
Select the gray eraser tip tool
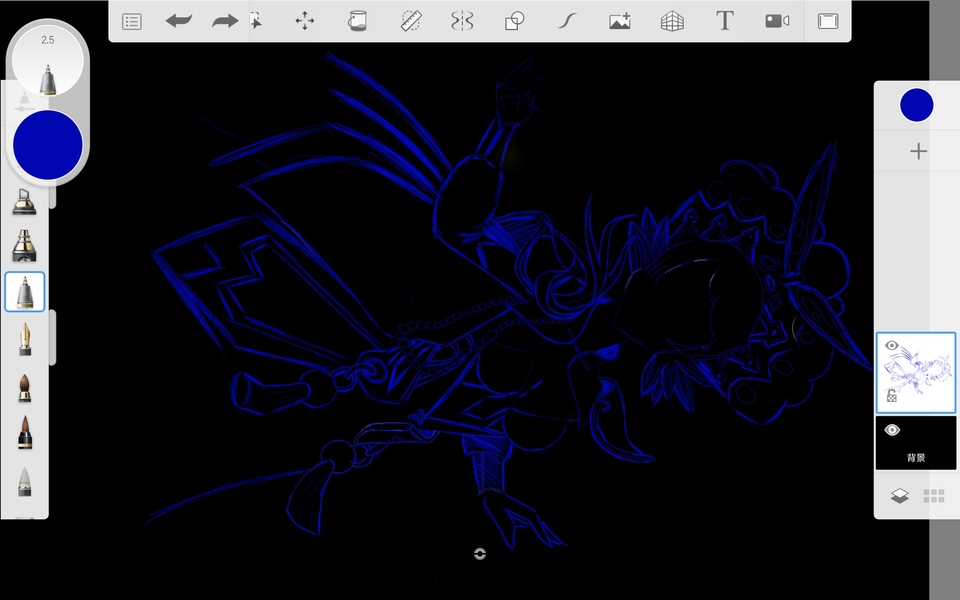pos(24,481)
